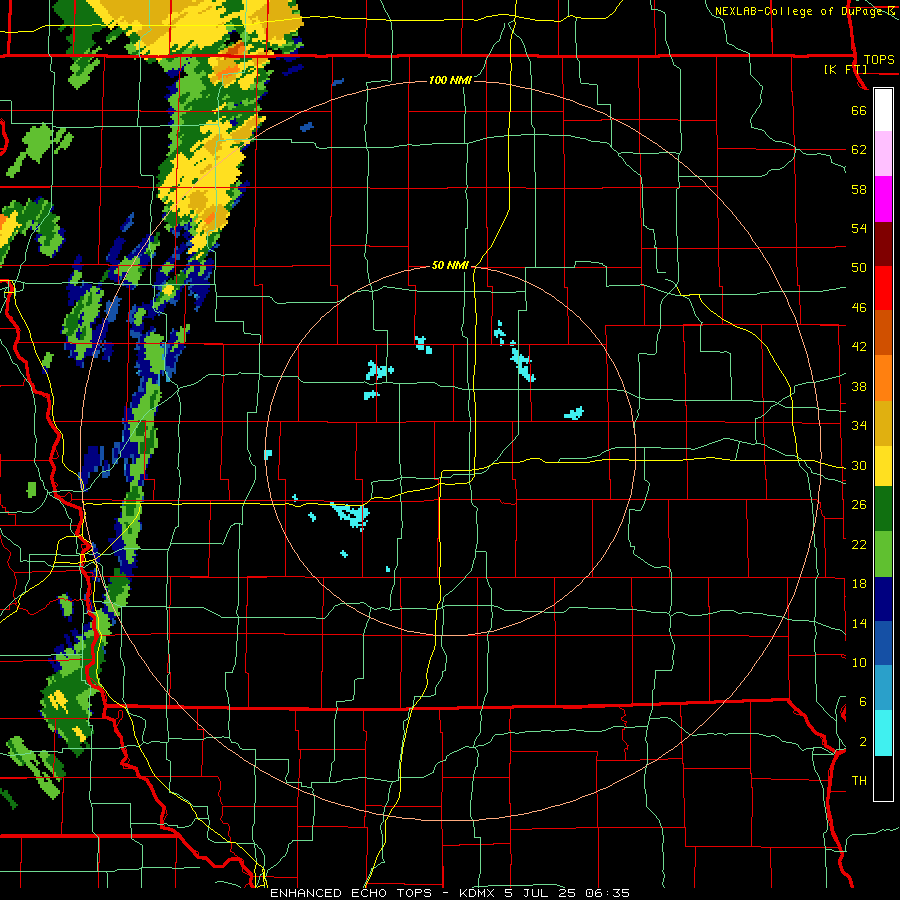
Task: Select the black TH band in the legend
Action: (x=883, y=778)
